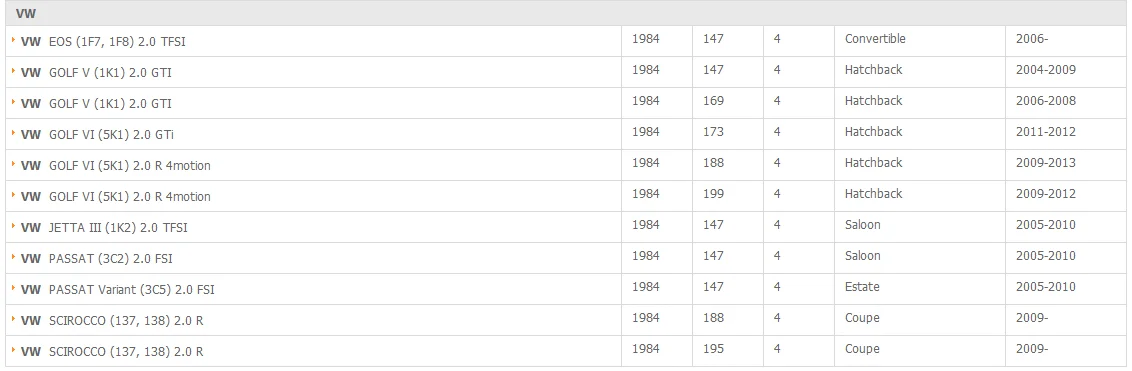Expand the arrow beside PASSAT Variant 2.0 FSI
Viewport: 1132px width, 371px height.
(x=14, y=289)
